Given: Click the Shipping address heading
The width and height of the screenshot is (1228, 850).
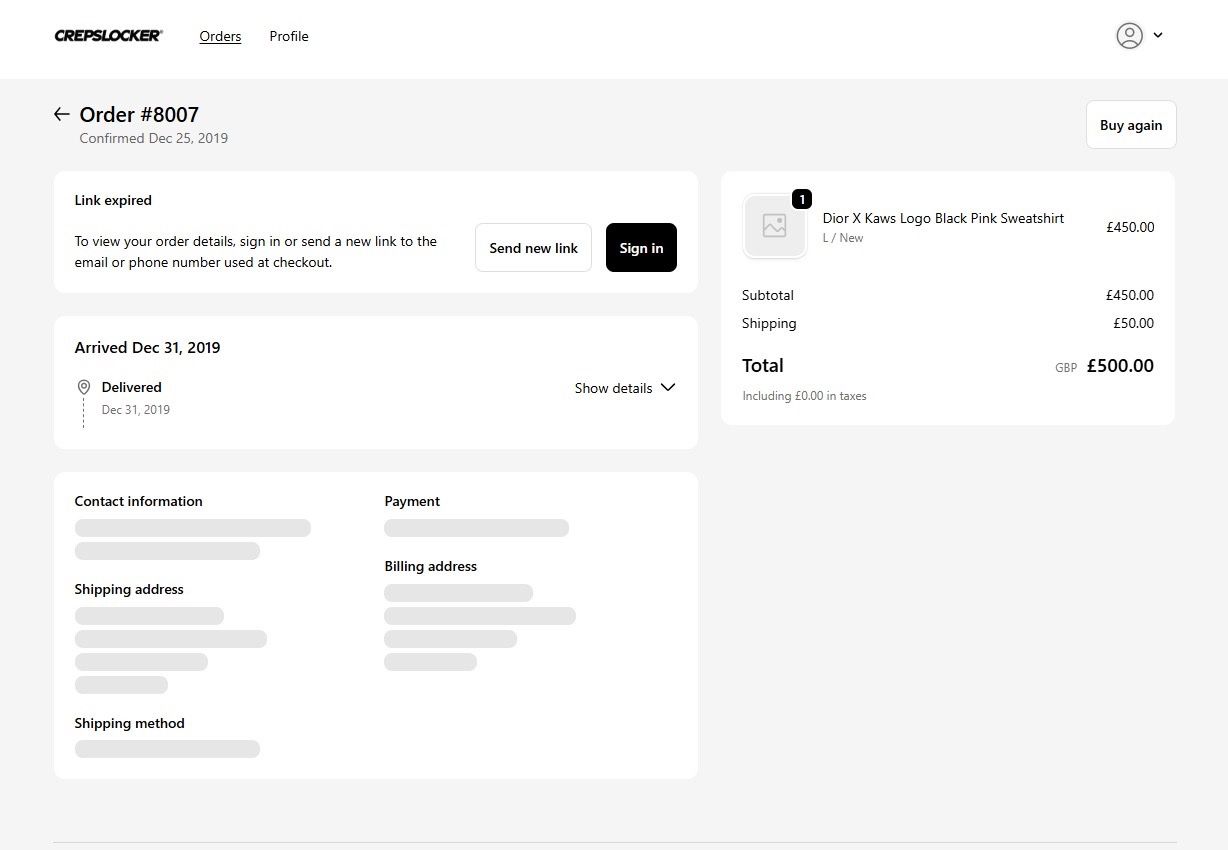Looking at the screenshot, I should click(x=129, y=589).
